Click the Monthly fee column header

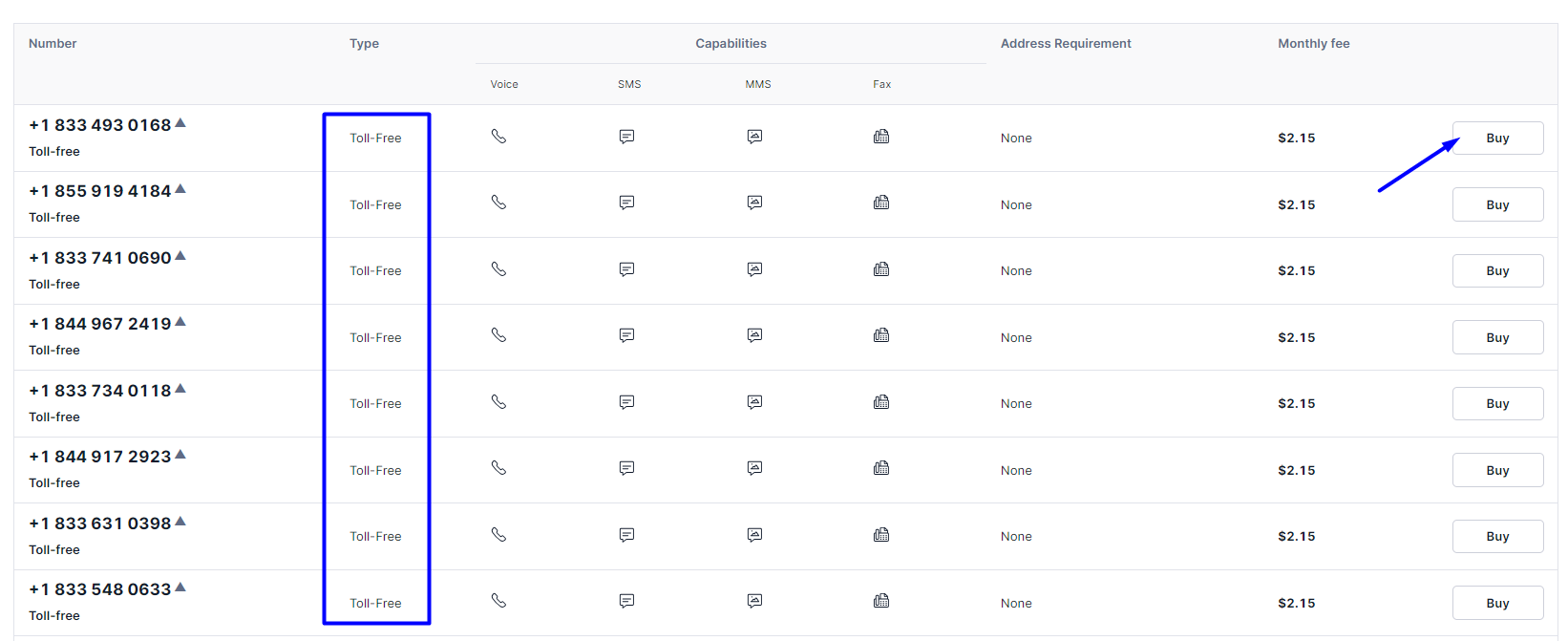pos(1313,44)
